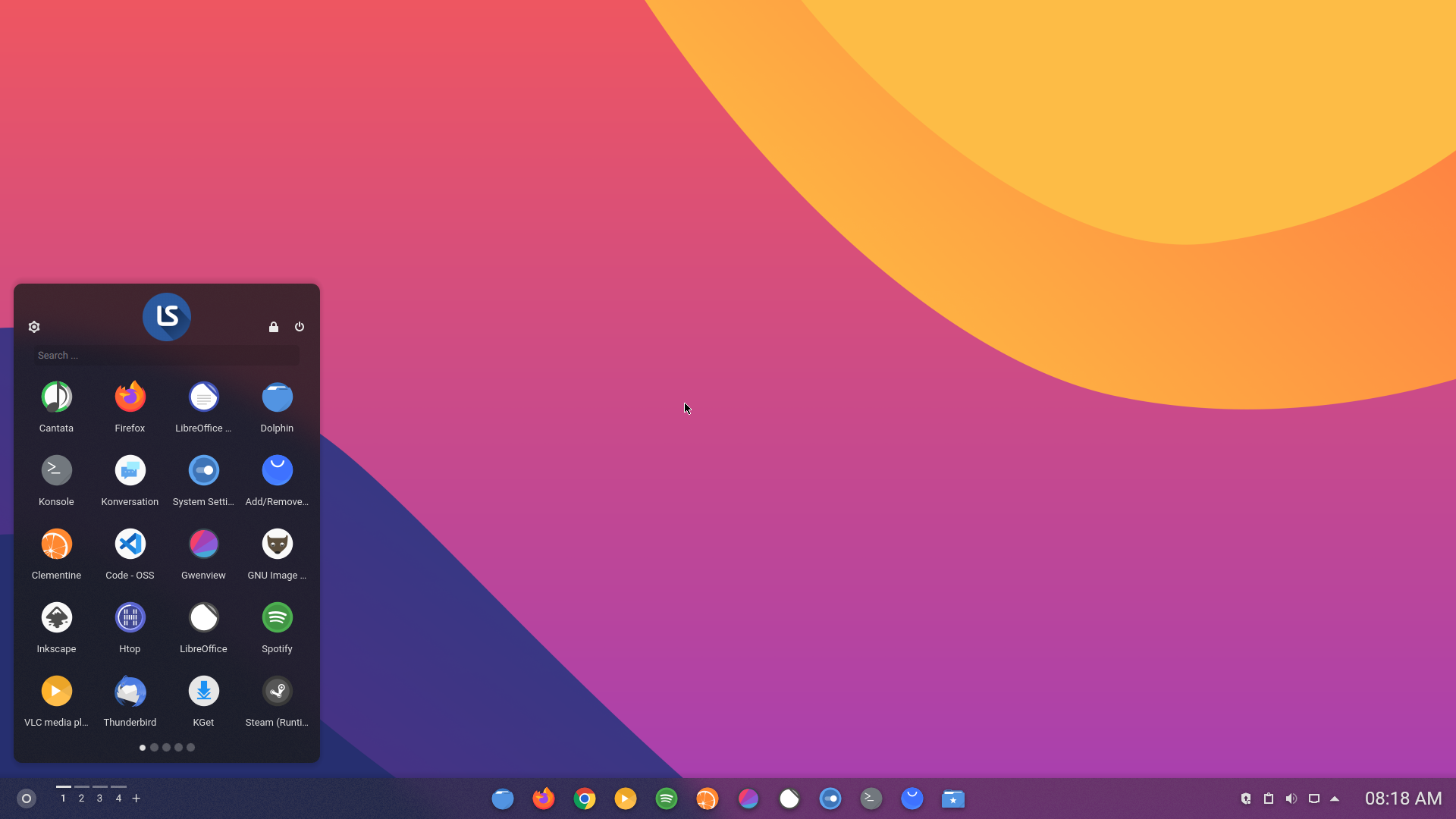1456x819 pixels.
Task: Open Konversation chat app
Action: 130,470
